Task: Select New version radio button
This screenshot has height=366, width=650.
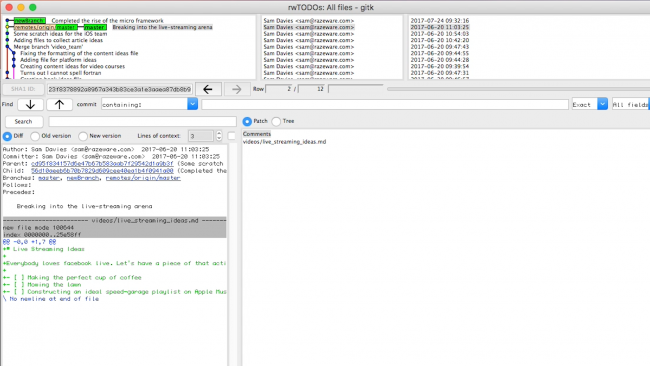Action: [x=83, y=136]
